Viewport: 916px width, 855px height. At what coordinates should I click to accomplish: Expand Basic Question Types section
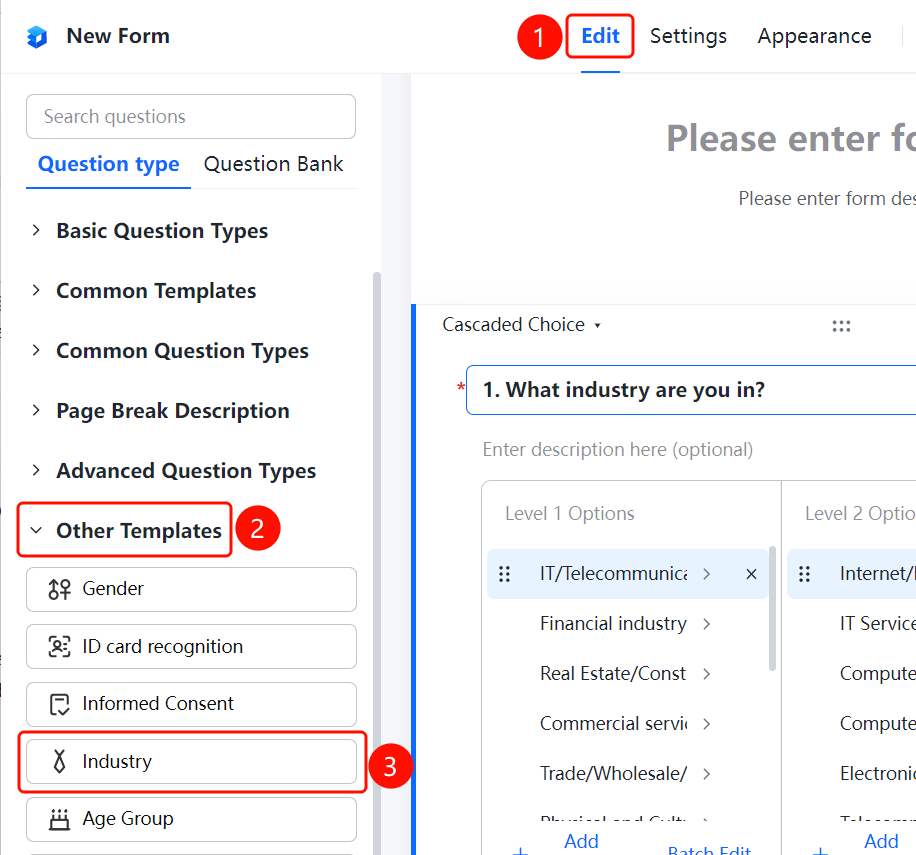(36, 230)
